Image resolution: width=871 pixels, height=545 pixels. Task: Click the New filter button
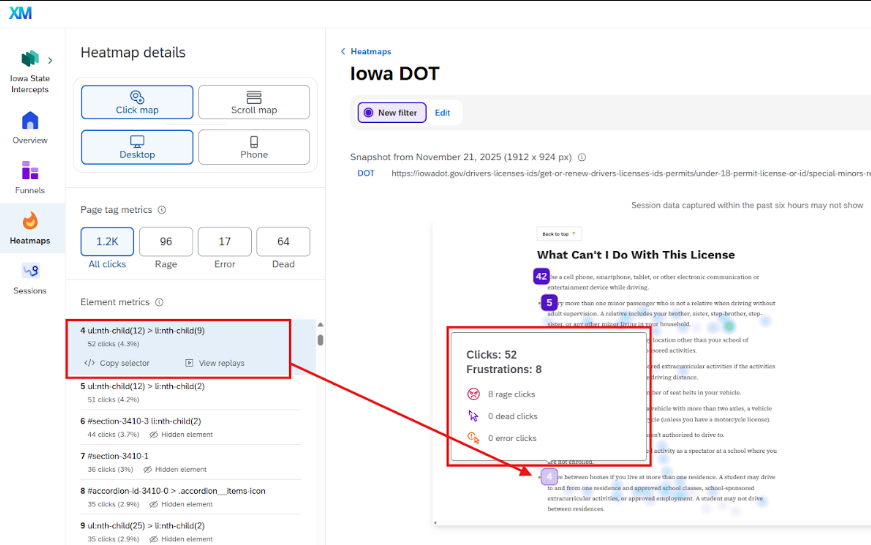click(x=393, y=113)
